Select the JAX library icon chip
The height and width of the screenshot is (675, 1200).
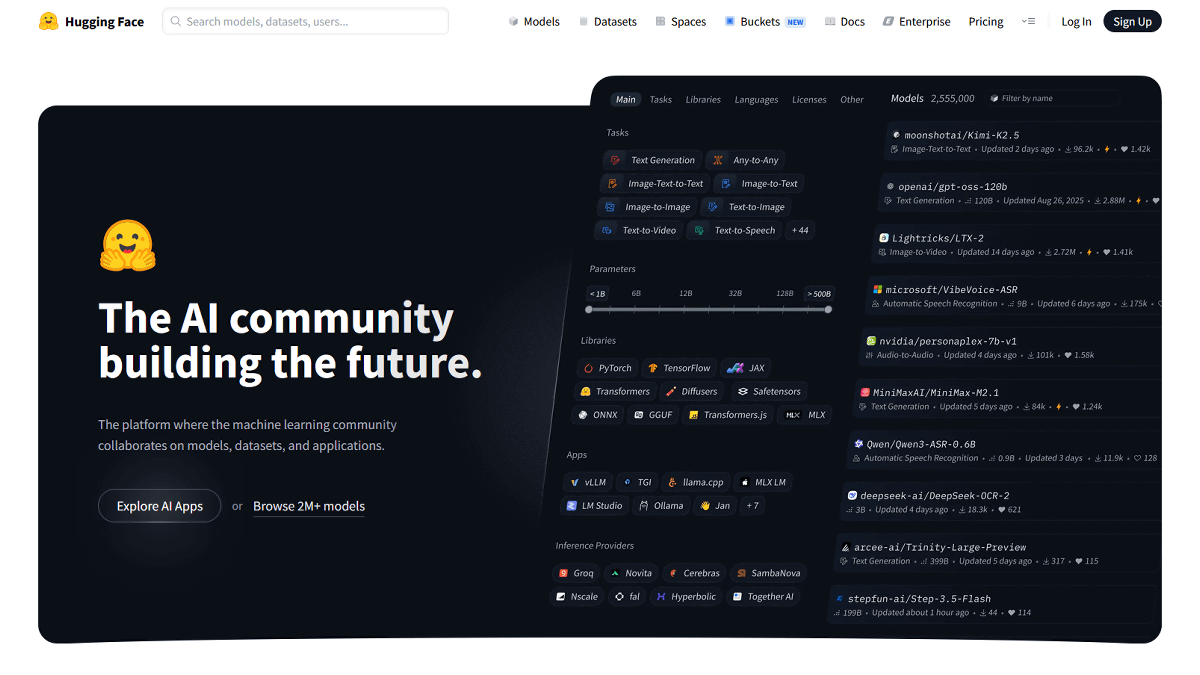coord(746,368)
